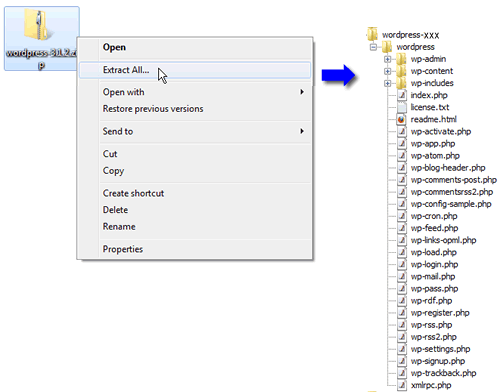Select the wp-rss.php file name
This screenshot has width=500, height=392.
click(431, 325)
